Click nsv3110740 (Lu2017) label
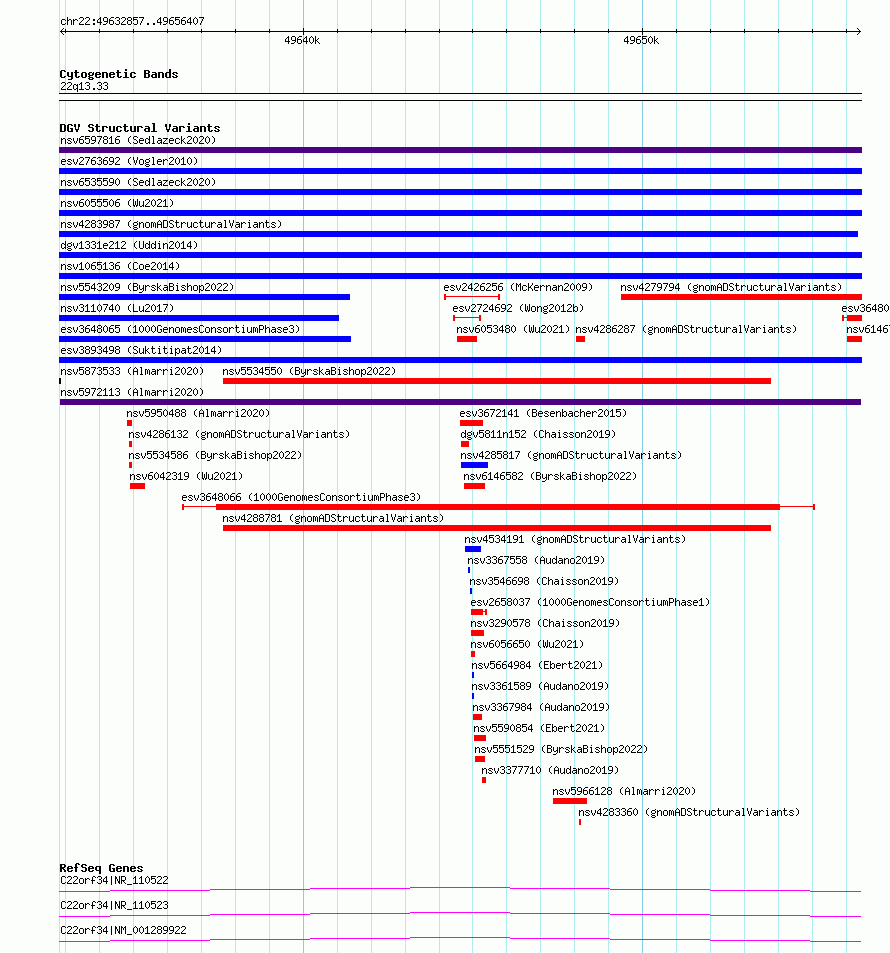Image resolution: width=890 pixels, height=953 pixels. (x=117, y=308)
